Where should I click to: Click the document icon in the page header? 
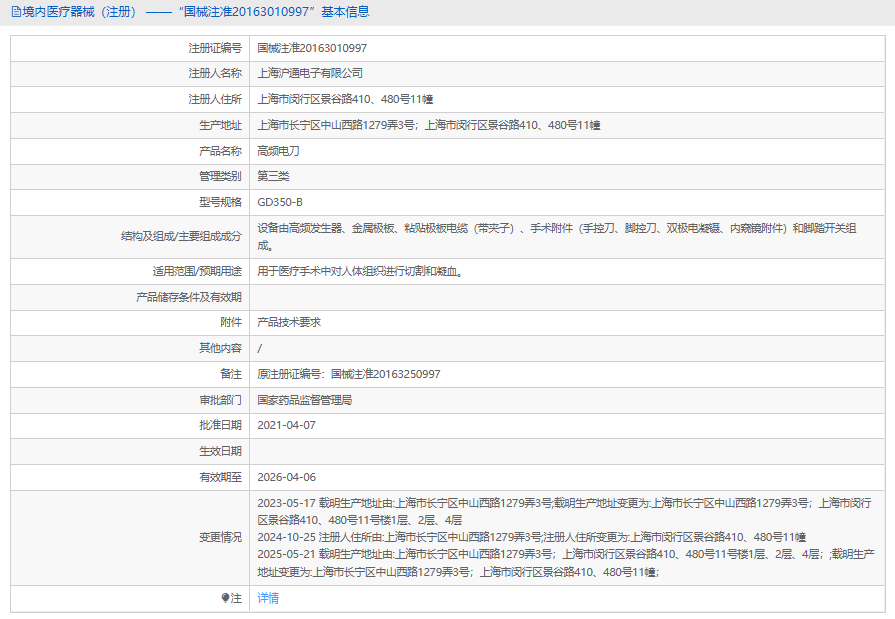pyautogui.click(x=16, y=12)
